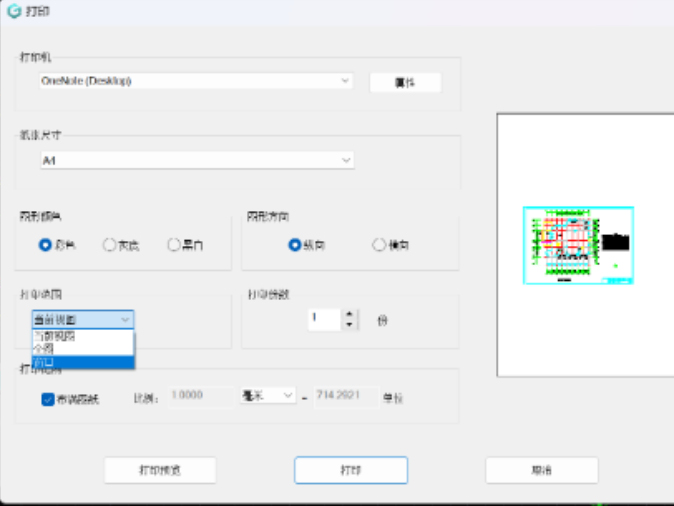Pick 当前视图 in the open dropdown list
Image resolution: width=674 pixels, height=506 pixels.
click(83, 336)
